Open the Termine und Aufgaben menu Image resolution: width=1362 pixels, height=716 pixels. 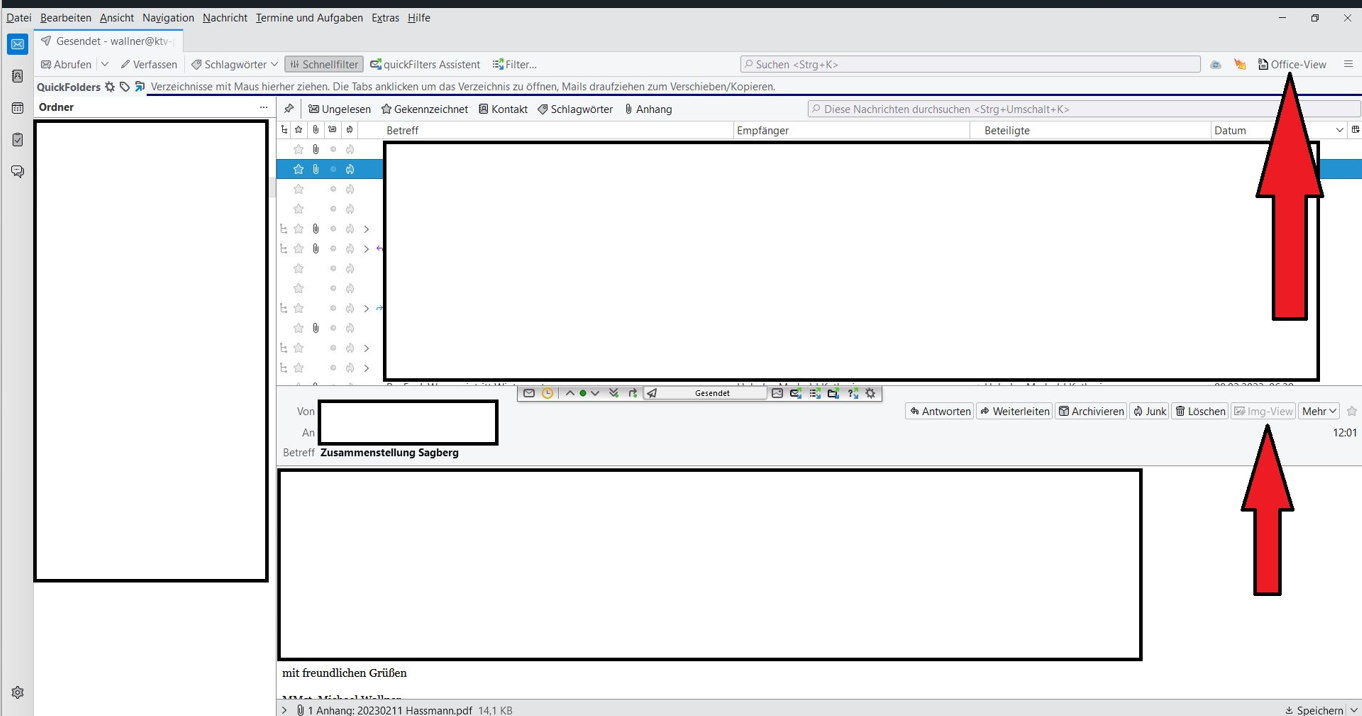(x=309, y=18)
